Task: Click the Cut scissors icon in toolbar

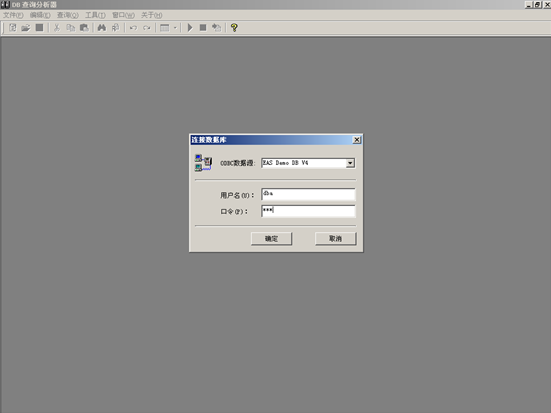Action: [57, 27]
